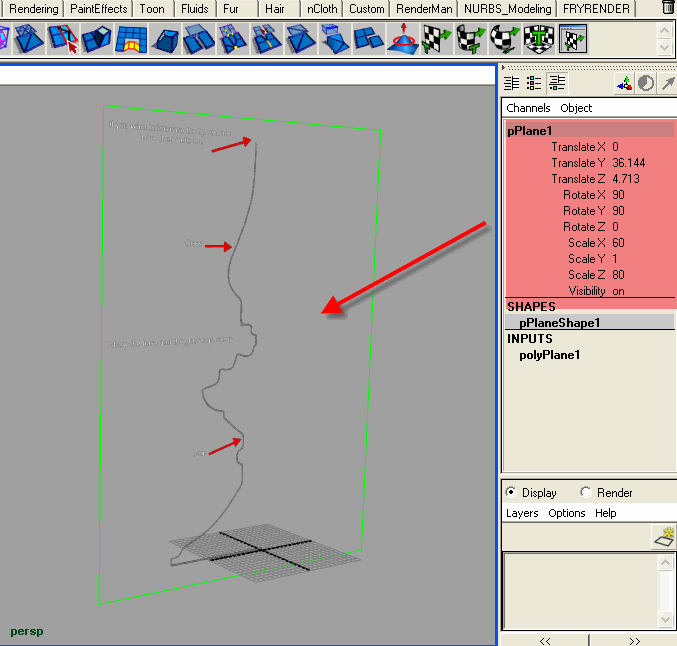Image resolution: width=677 pixels, height=646 pixels.
Task: Click the last highlighted shelf icon
Action: click(573, 40)
